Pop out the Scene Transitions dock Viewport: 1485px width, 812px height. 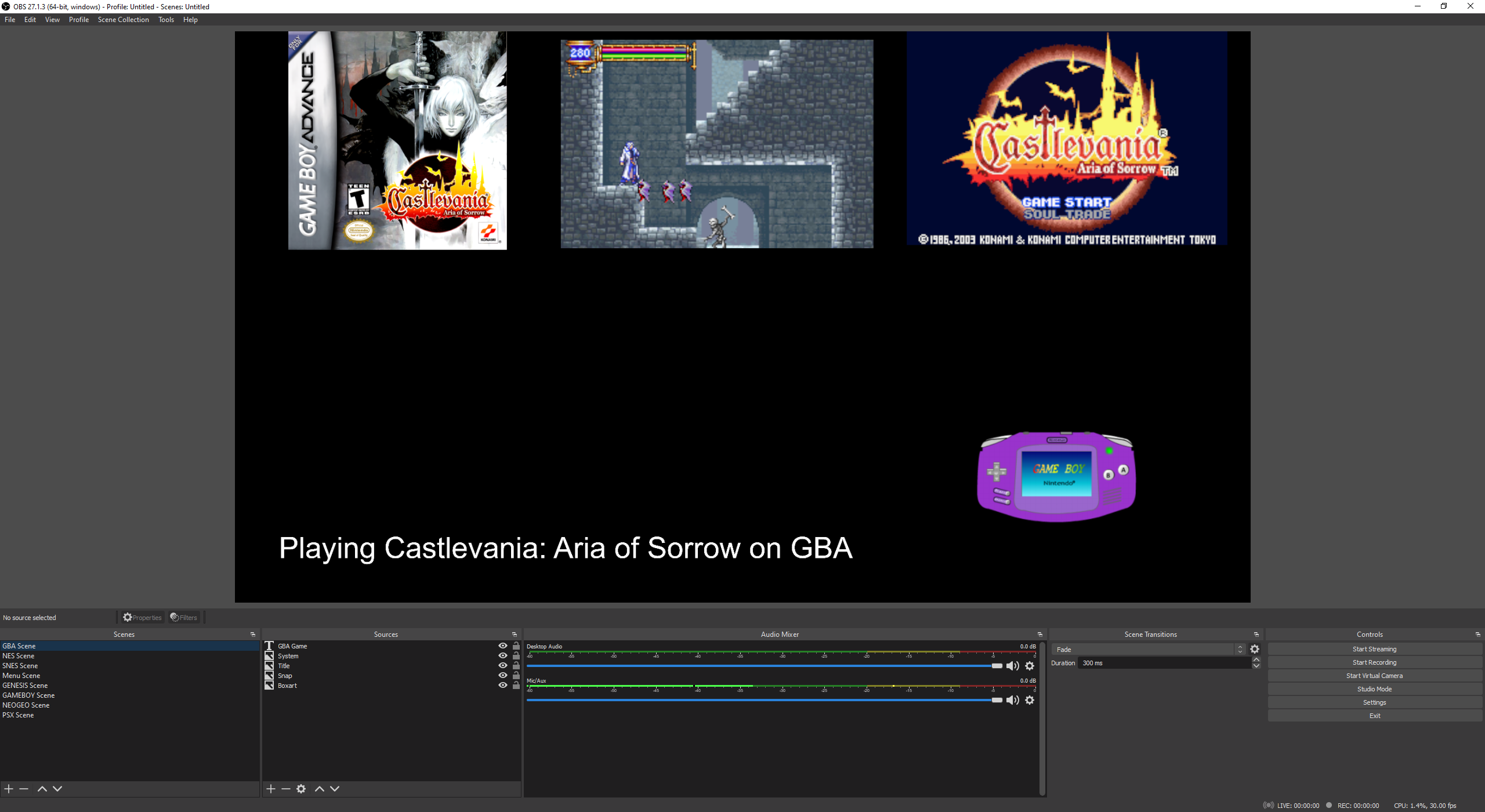pyautogui.click(x=1256, y=635)
